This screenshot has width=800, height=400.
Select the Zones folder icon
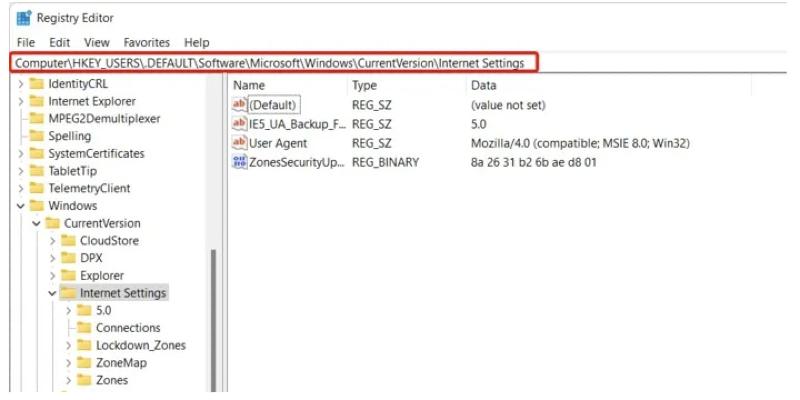(84, 380)
